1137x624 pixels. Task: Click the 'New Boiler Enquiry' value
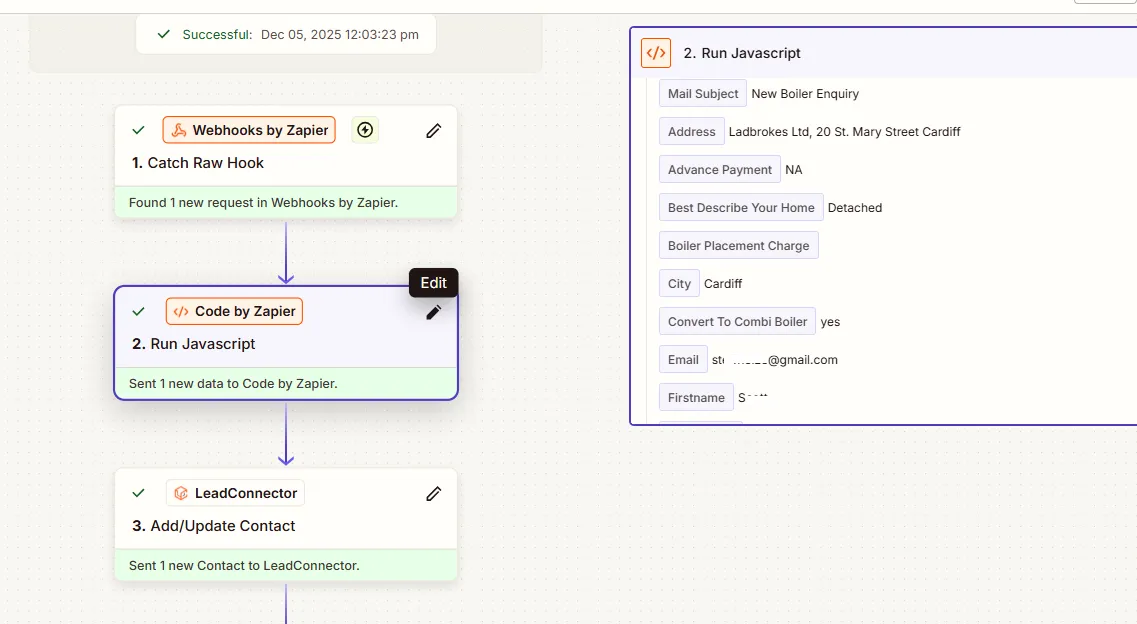click(805, 93)
